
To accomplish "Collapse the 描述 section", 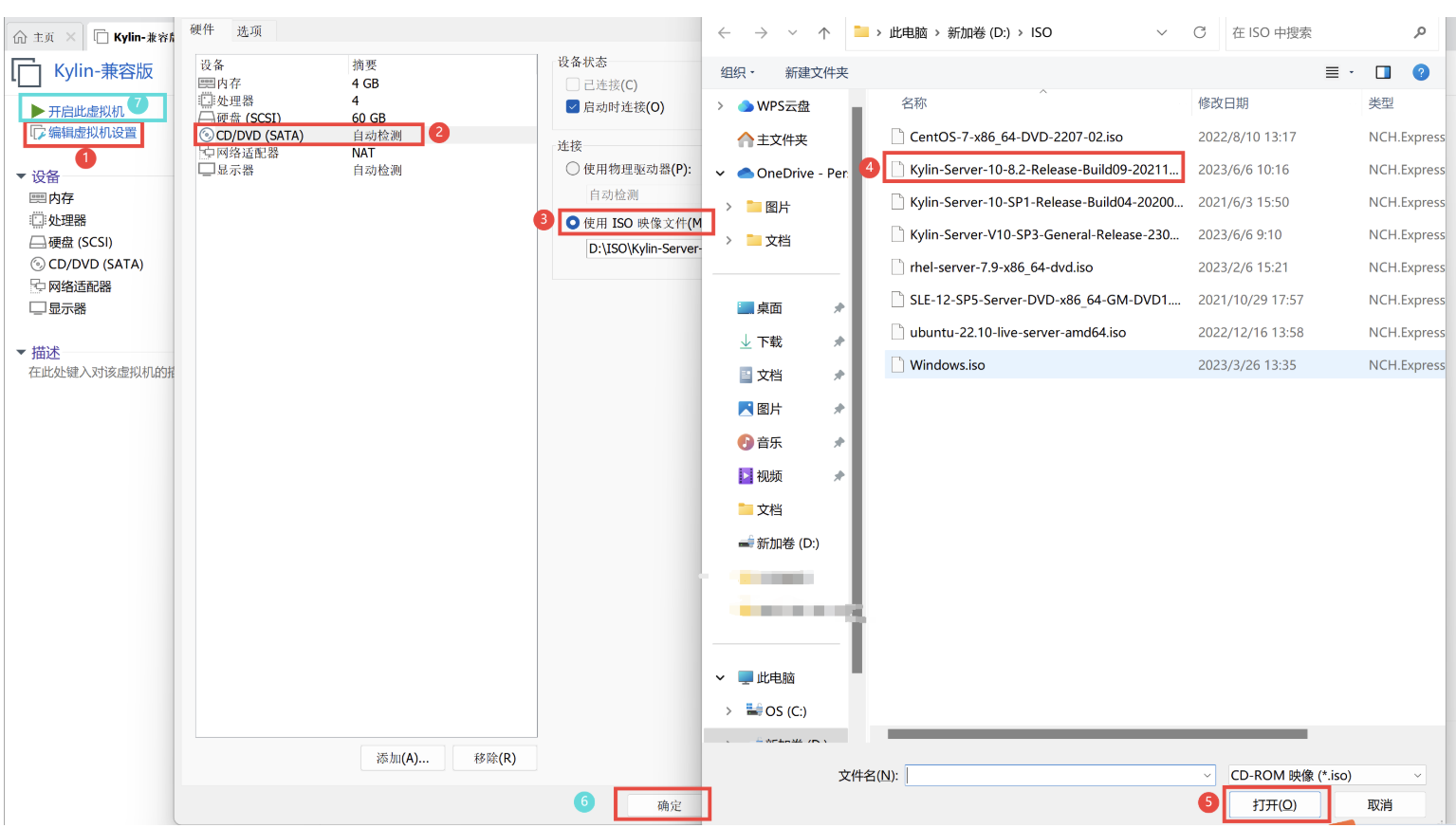I will [21, 352].
